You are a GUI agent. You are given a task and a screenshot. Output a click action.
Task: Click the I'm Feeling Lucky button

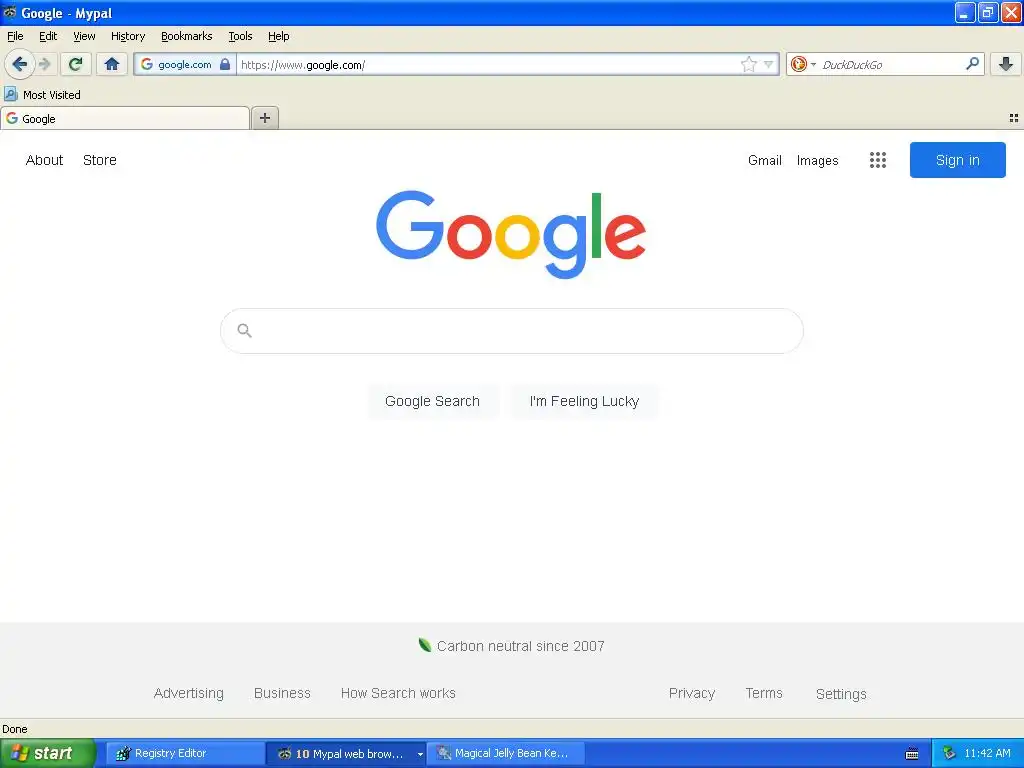[584, 401]
